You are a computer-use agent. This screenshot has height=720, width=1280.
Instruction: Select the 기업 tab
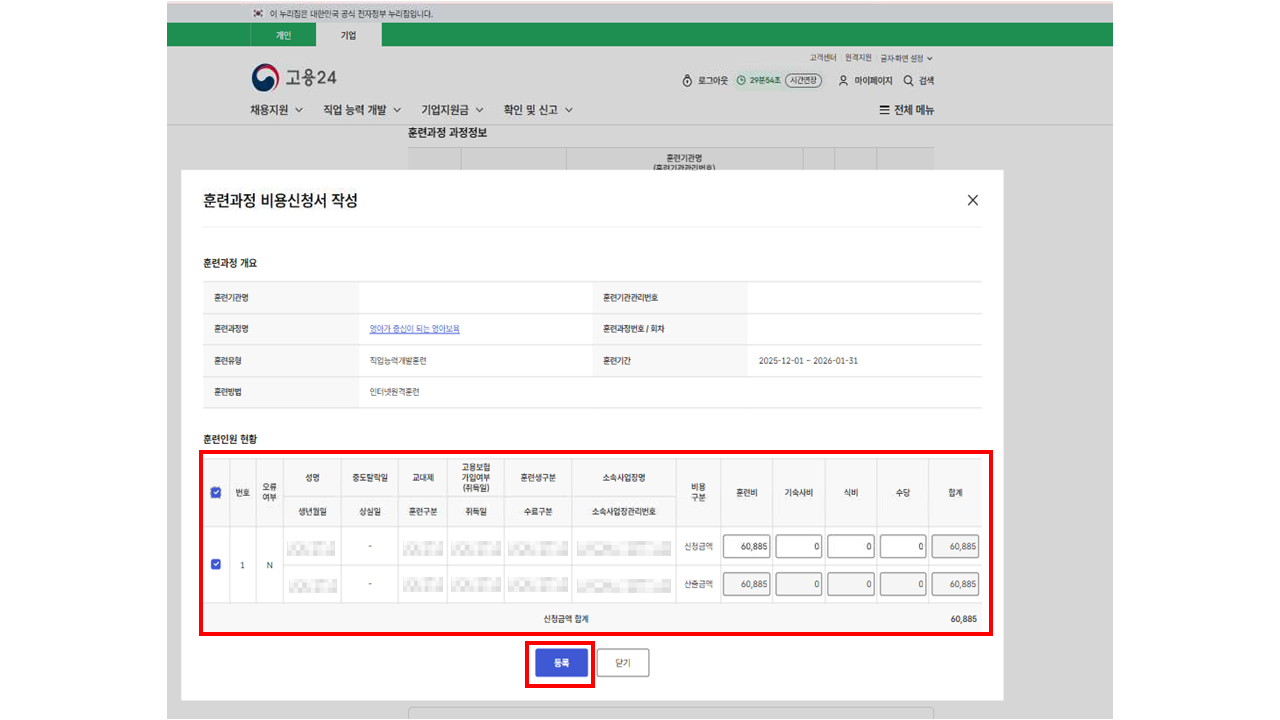(x=348, y=35)
